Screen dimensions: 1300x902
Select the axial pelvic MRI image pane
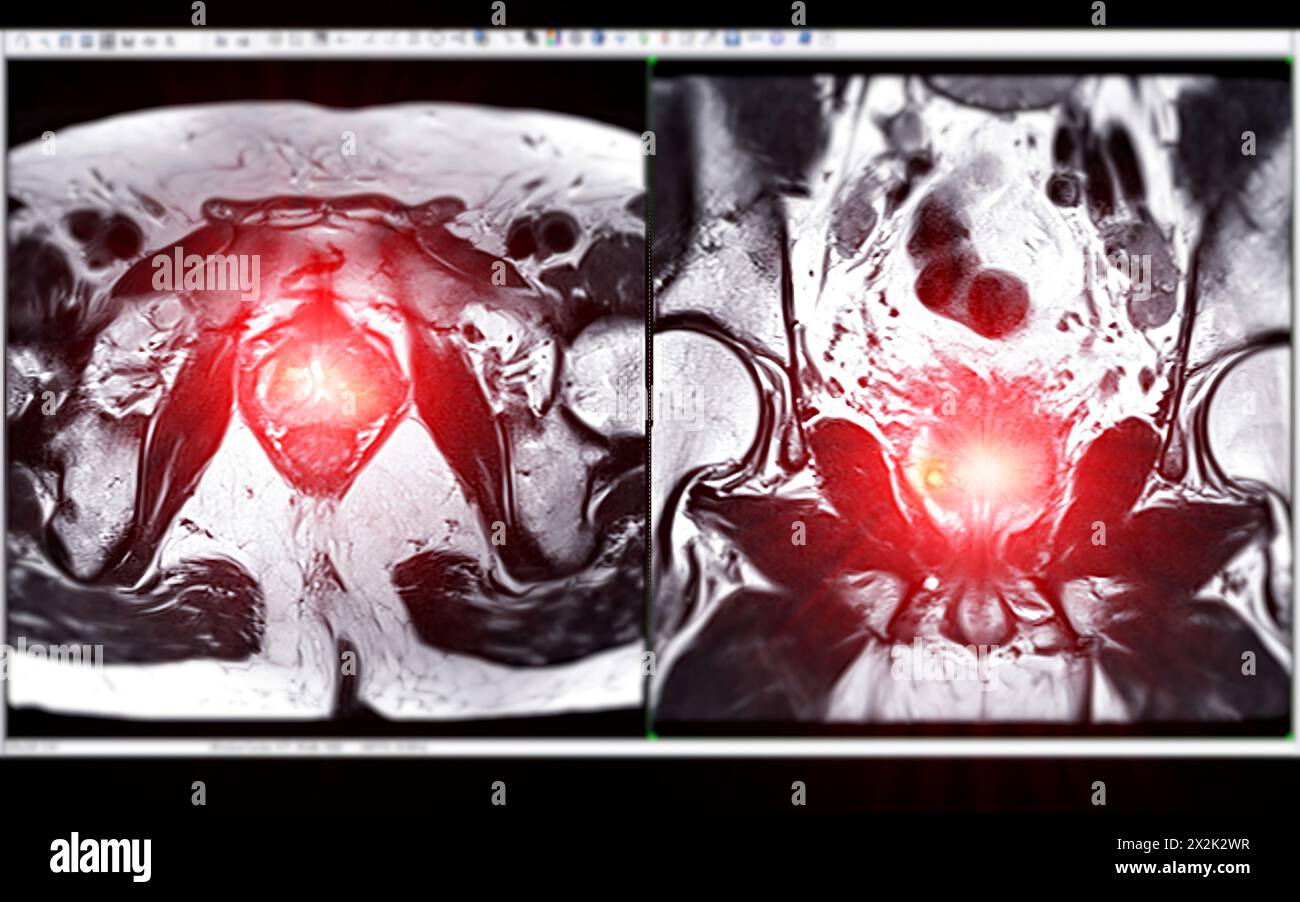[x=325, y=398]
